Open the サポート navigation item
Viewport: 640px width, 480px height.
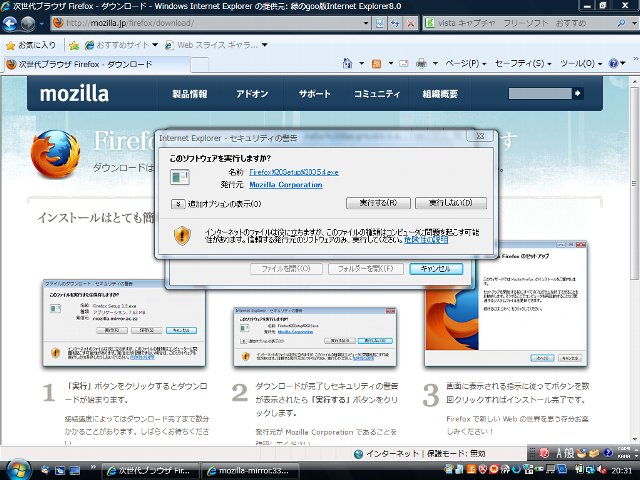[314, 94]
